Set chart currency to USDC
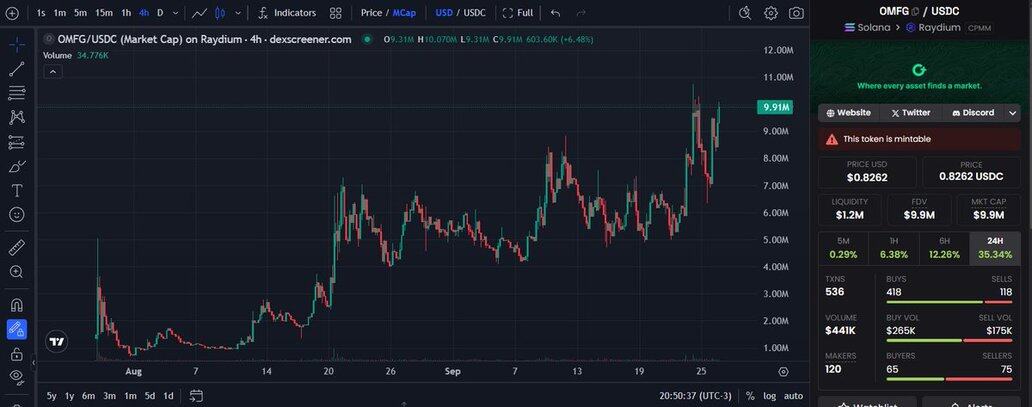Screen dimensions: 1032x407 (x=475, y=13)
